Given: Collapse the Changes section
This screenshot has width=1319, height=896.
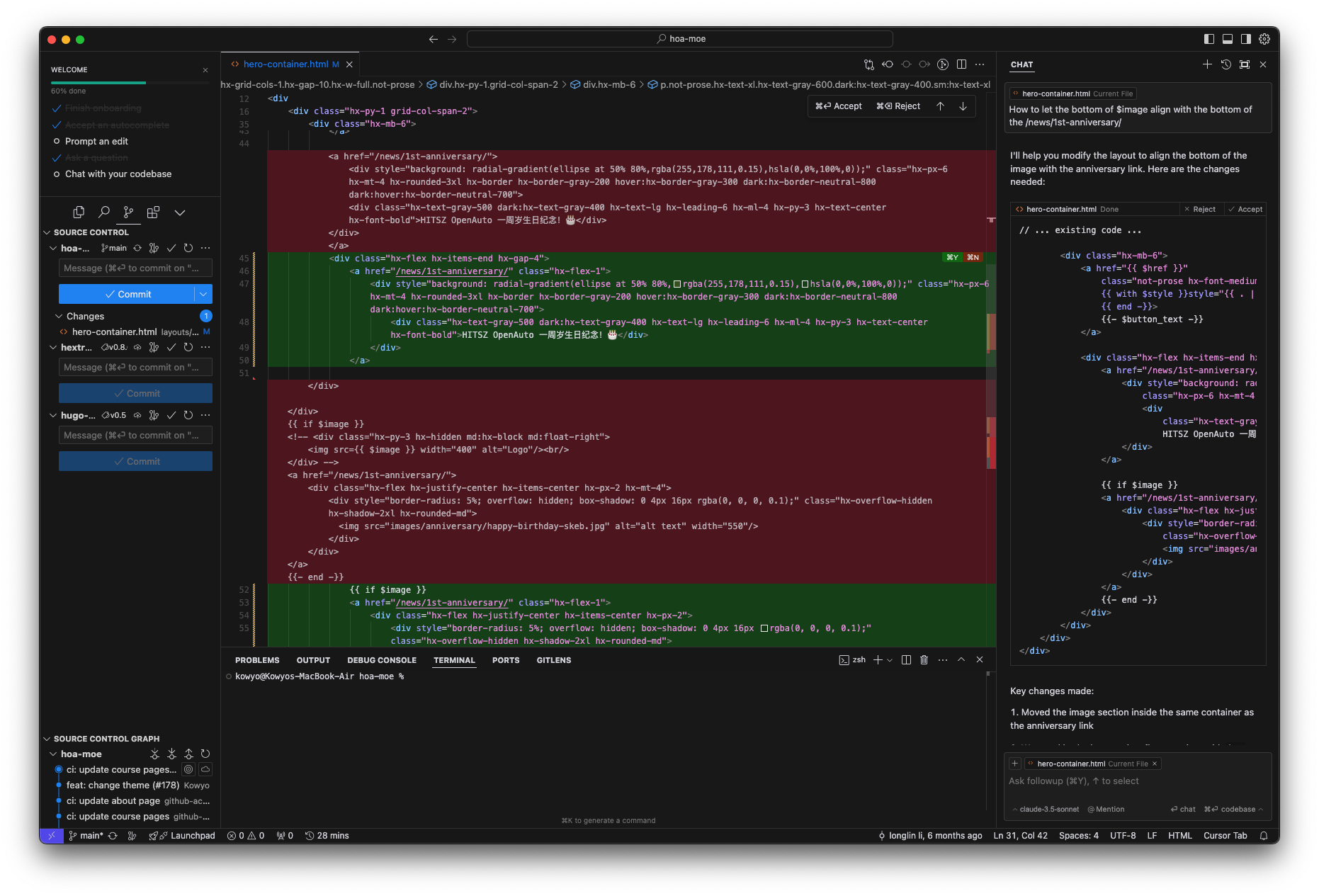Looking at the screenshot, I should tap(59, 316).
